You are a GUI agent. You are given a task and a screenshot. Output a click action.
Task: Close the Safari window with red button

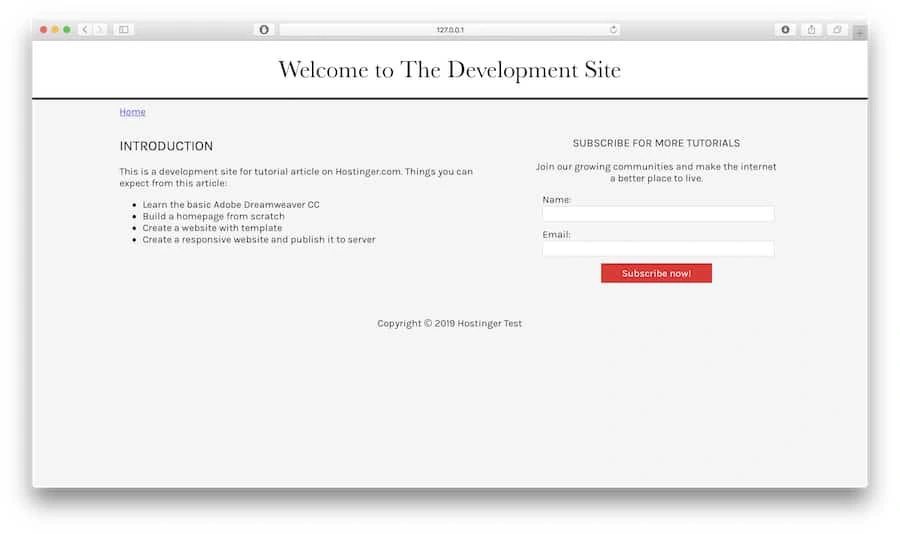pos(43,29)
